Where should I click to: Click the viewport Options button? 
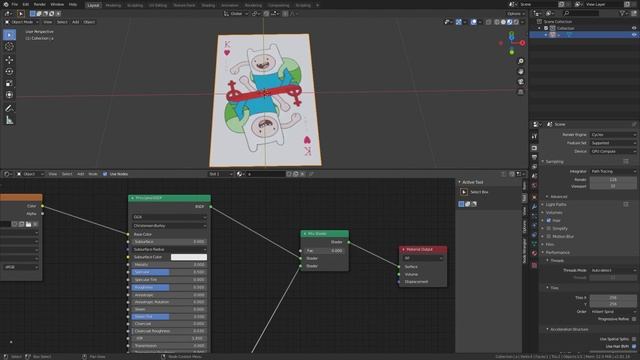click(x=515, y=13)
